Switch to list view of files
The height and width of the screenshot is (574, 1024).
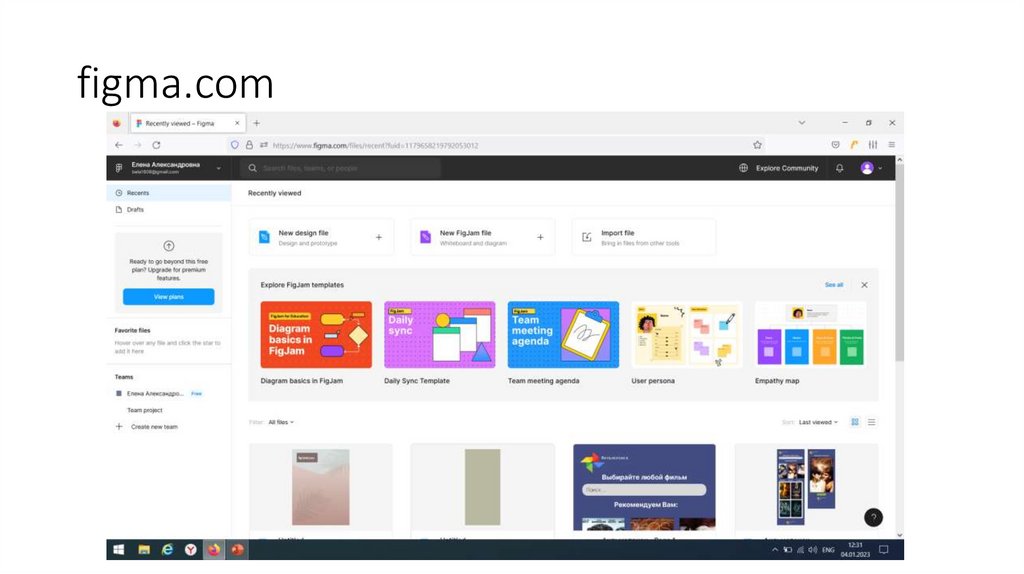pos(871,422)
